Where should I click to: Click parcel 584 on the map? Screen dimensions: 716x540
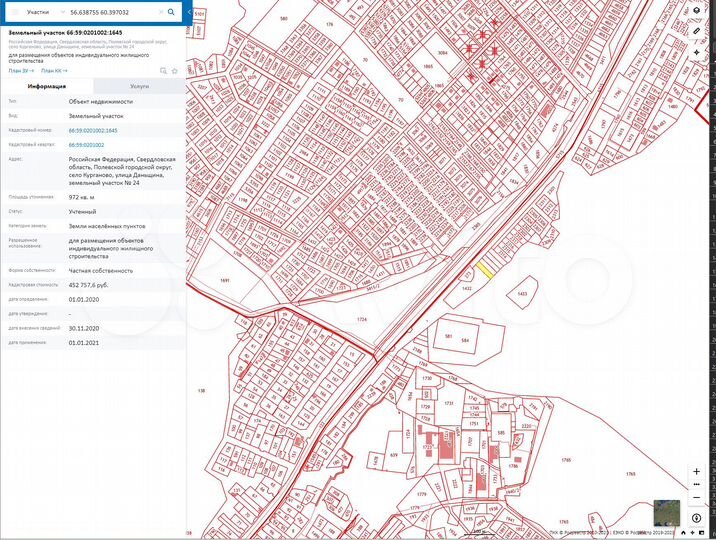coord(465,340)
